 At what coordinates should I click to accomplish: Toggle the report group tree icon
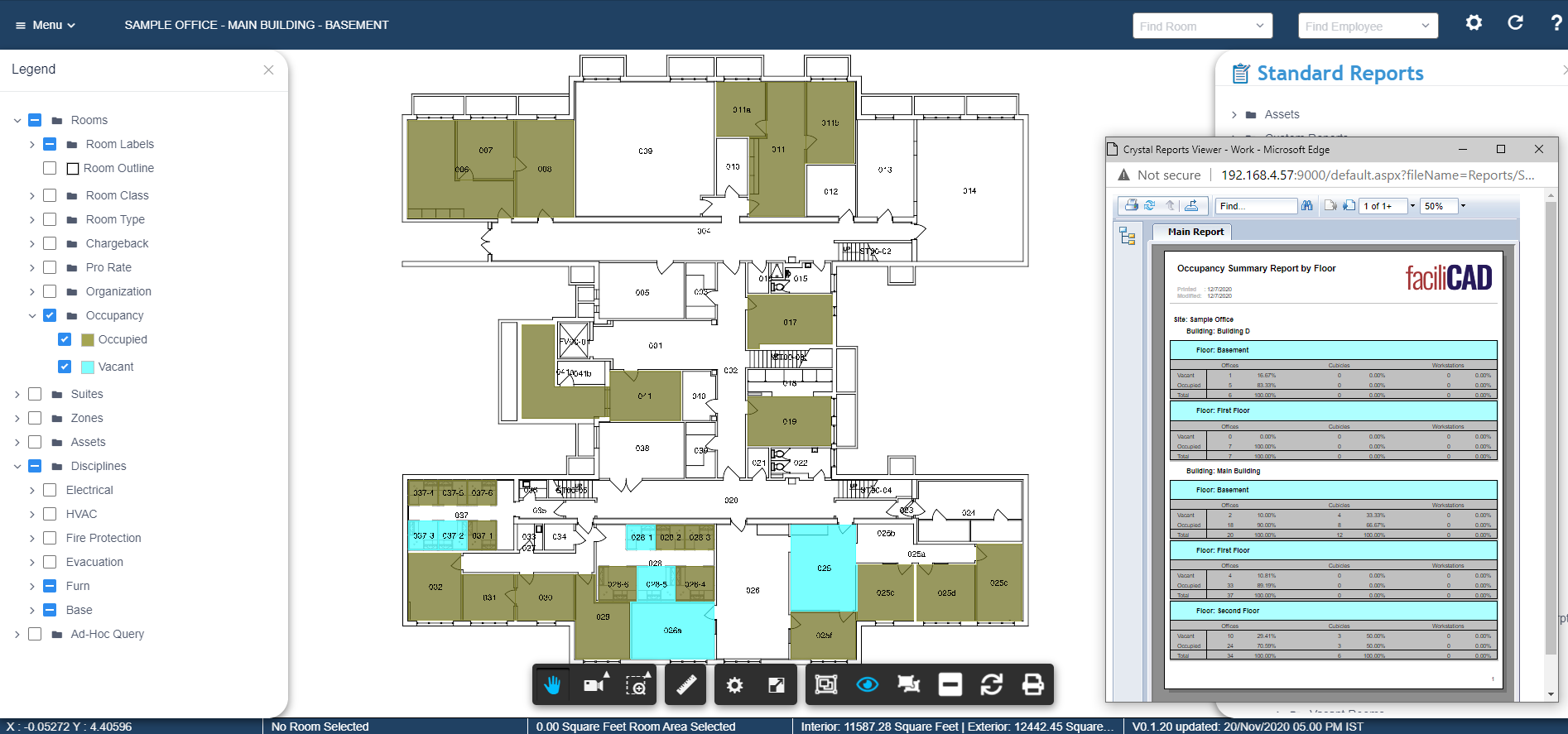click(1127, 236)
